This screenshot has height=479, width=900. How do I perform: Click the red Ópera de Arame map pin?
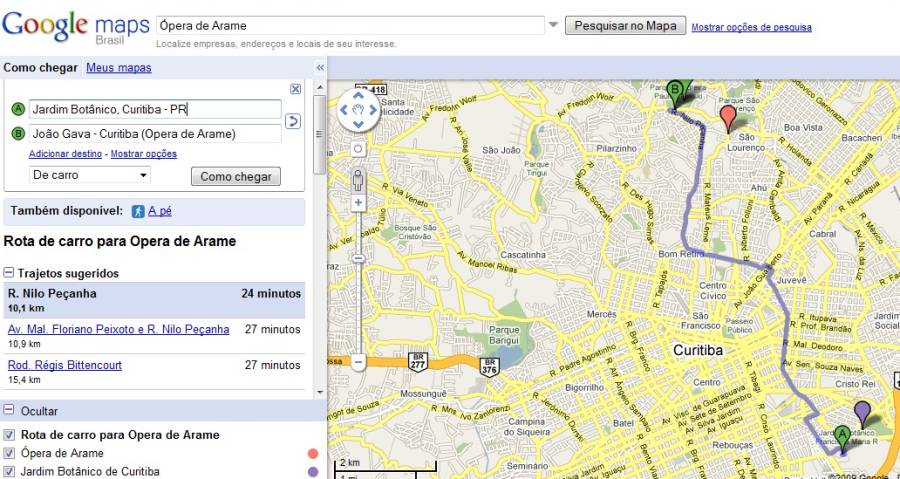(x=728, y=119)
